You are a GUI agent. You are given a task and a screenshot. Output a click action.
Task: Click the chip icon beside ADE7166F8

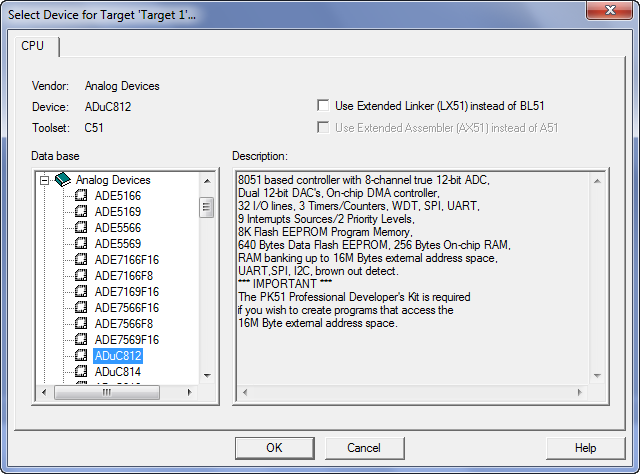pyautogui.click(x=81, y=276)
